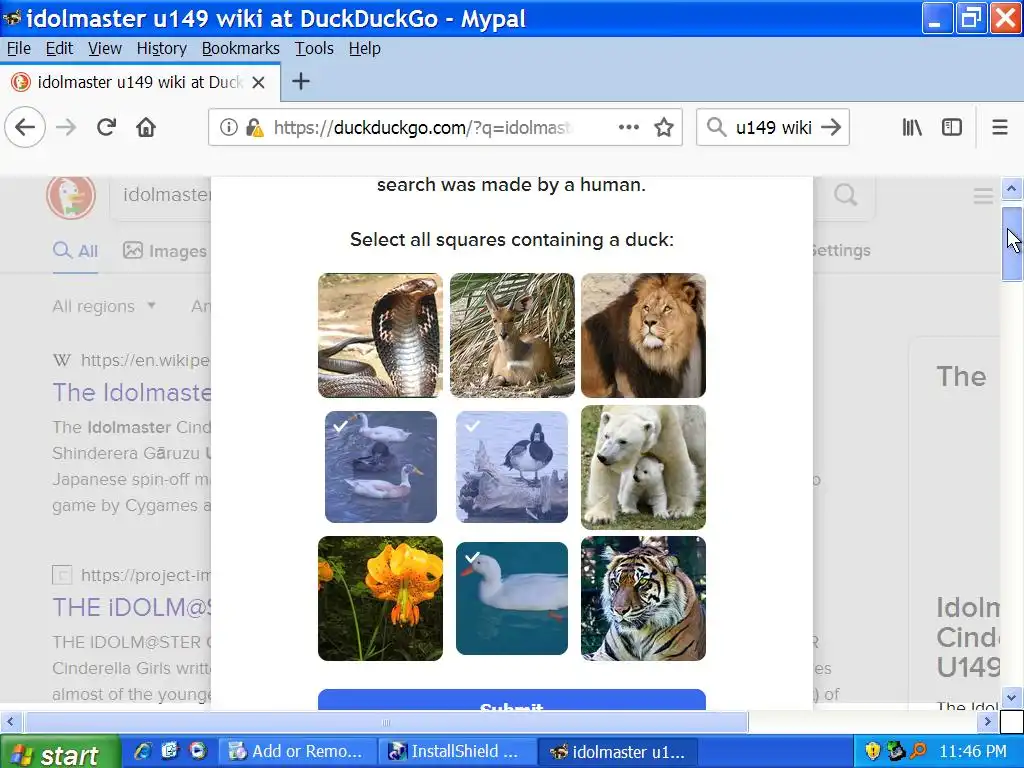
Task: Deselect the duck on driftwood square
Action: point(512,467)
